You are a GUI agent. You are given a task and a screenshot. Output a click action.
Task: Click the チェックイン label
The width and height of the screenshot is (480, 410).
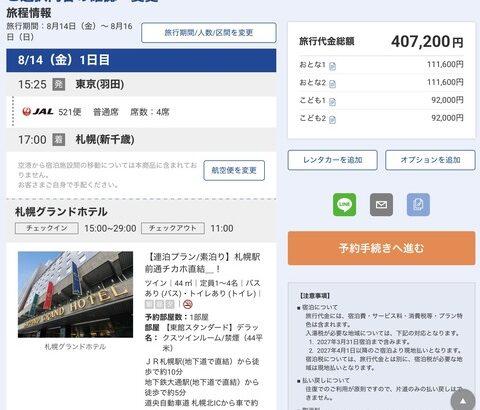pos(47,228)
